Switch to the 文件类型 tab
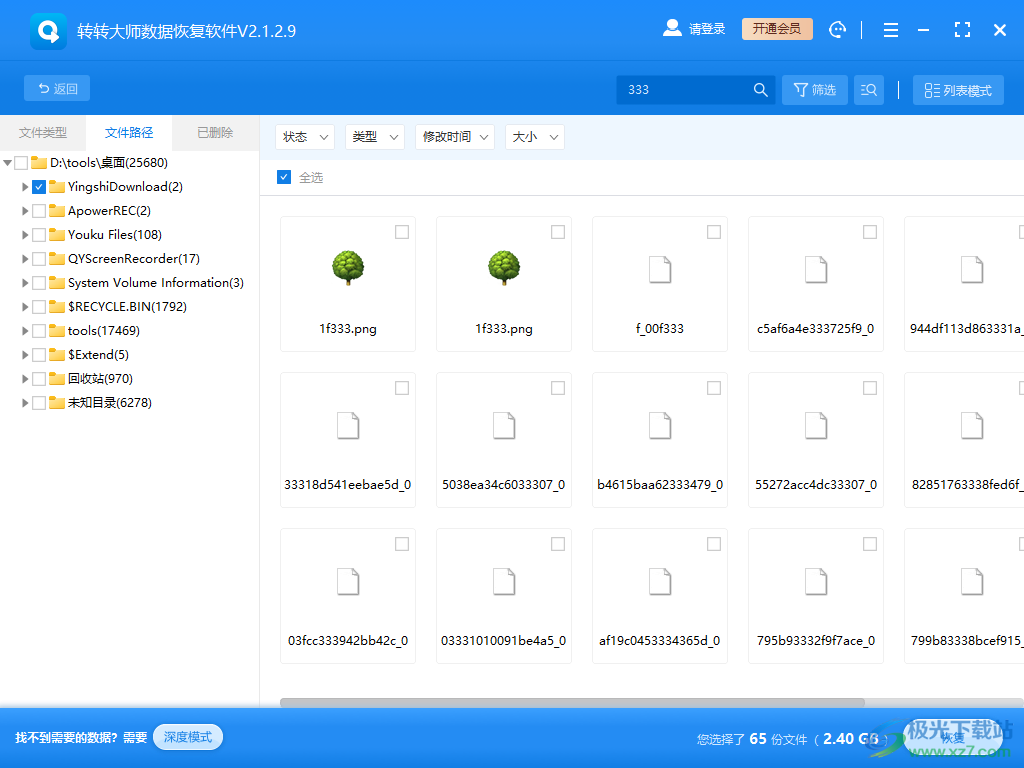 point(42,133)
